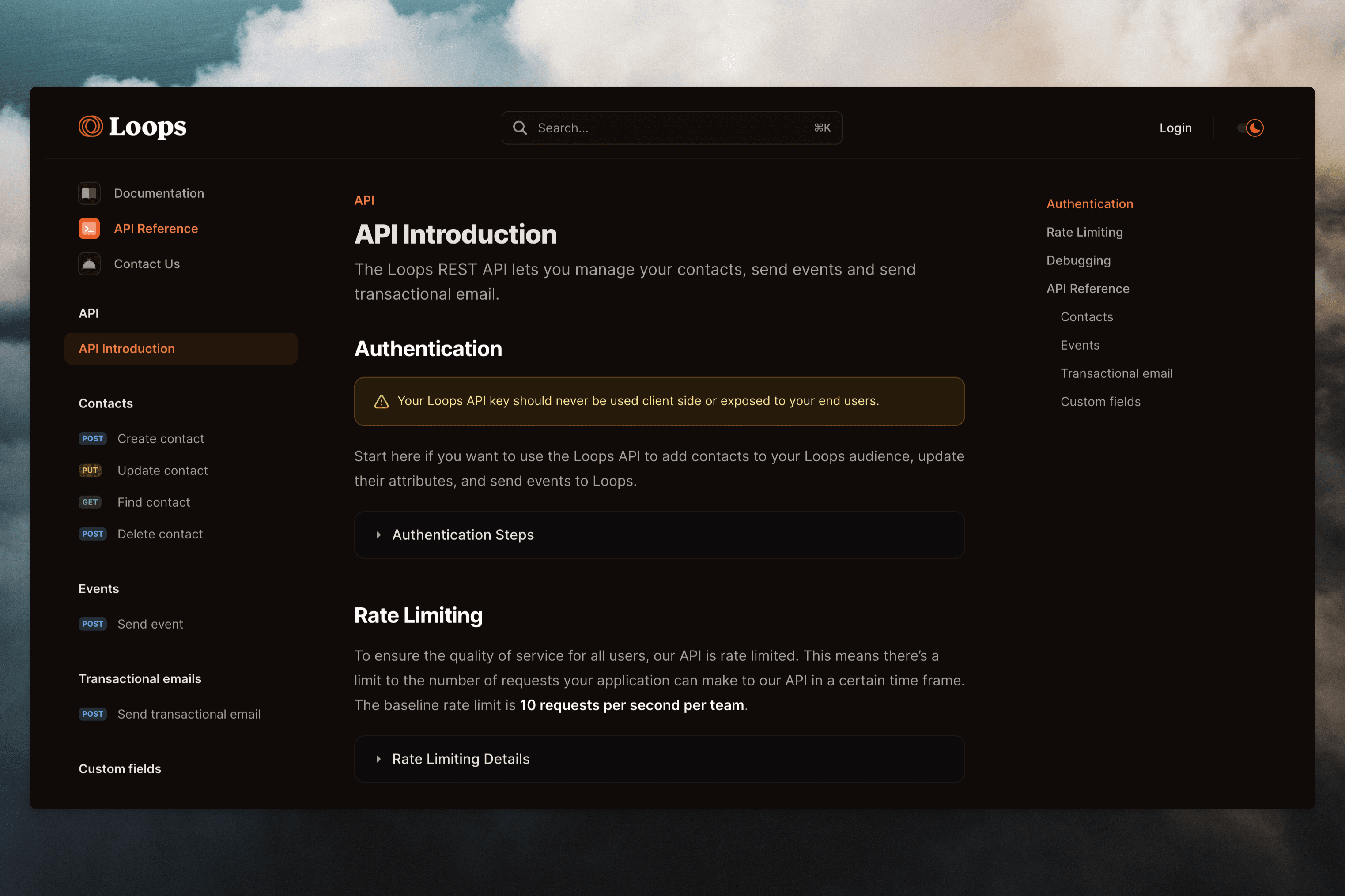Click the PUT badge beside Update contact
1345x896 pixels.
[x=90, y=470]
